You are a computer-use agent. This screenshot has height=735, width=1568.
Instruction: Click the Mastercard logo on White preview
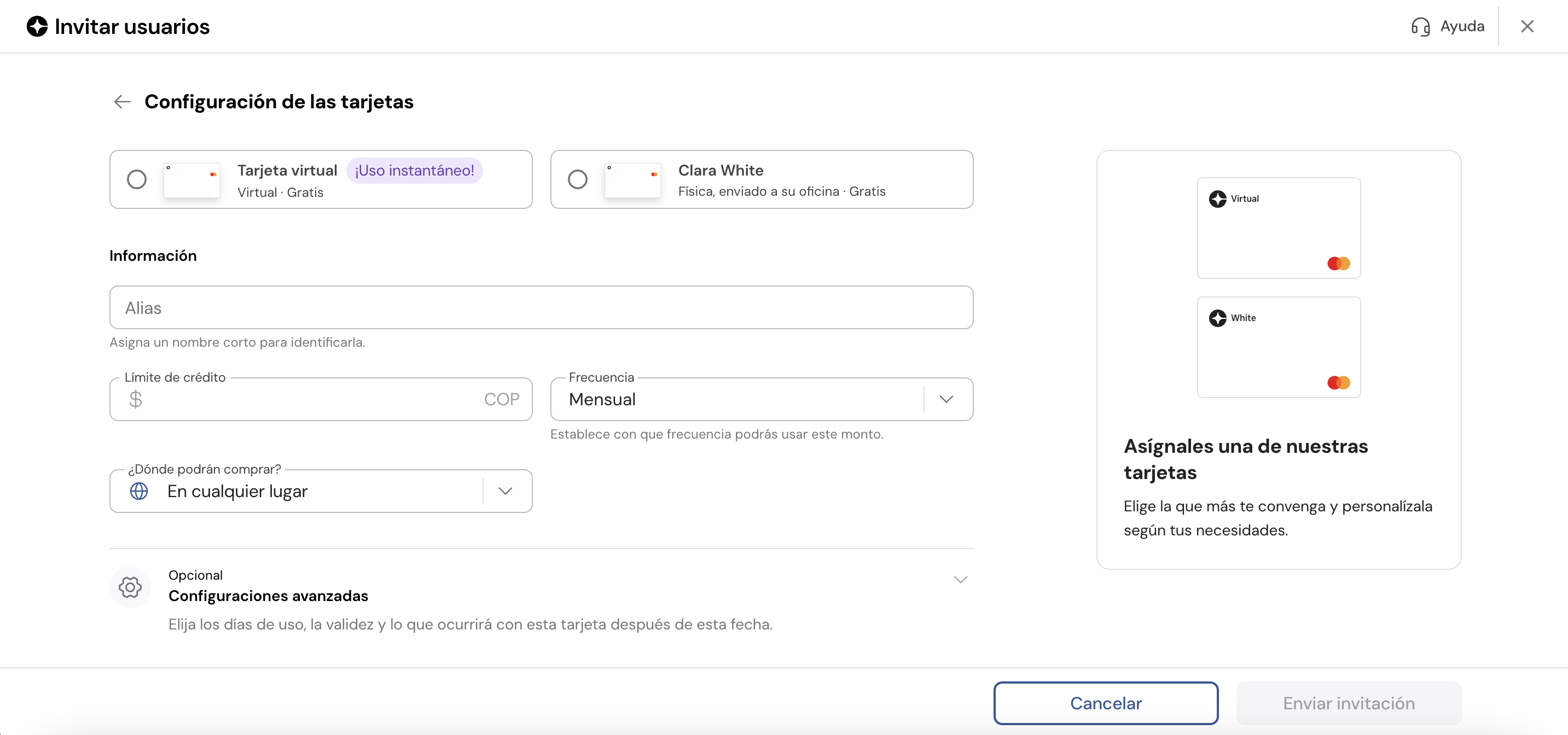[1339, 383]
